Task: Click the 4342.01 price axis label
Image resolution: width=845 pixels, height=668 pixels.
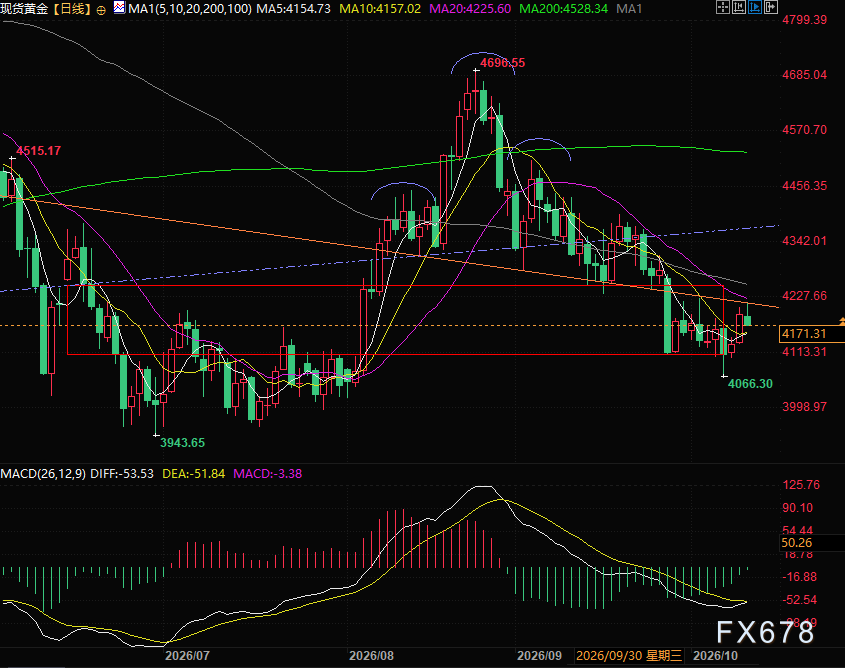Action: click(x=805, y=241)
